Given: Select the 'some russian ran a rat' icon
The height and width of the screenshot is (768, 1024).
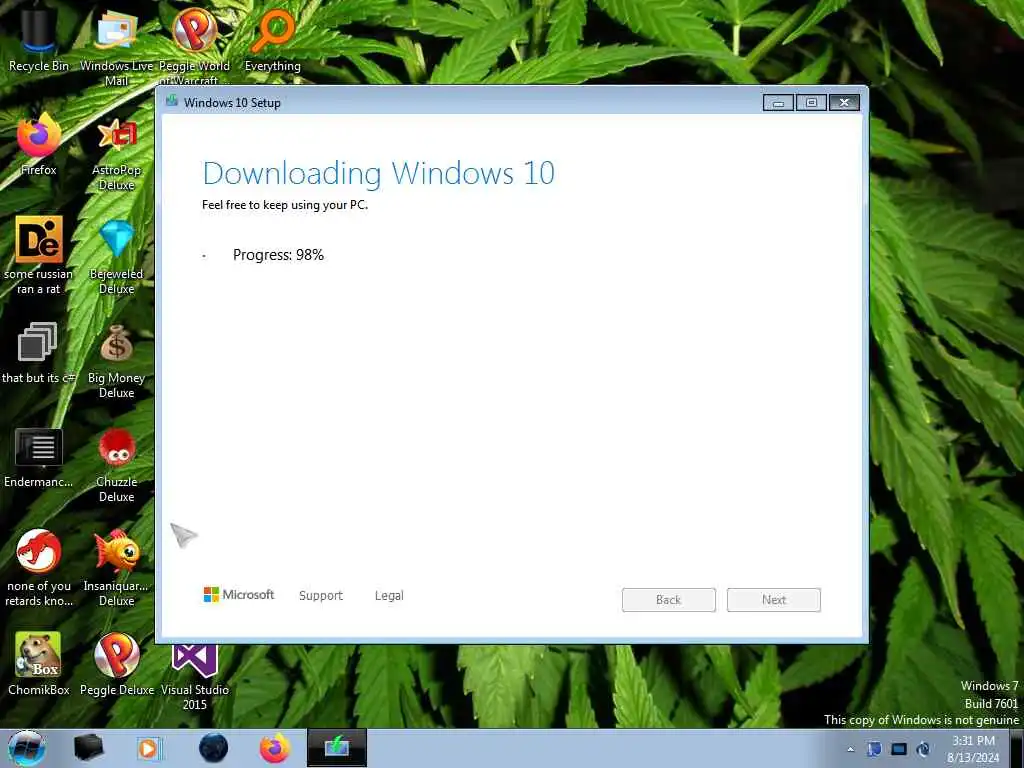Looking at the screenshot, I should tap(39, 255).
